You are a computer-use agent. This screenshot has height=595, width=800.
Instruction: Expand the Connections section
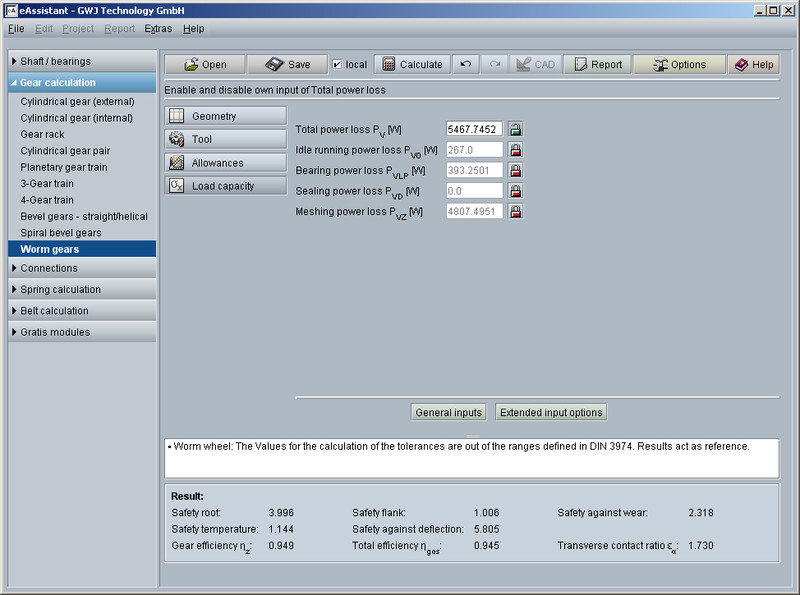click(x=82, y=268)
